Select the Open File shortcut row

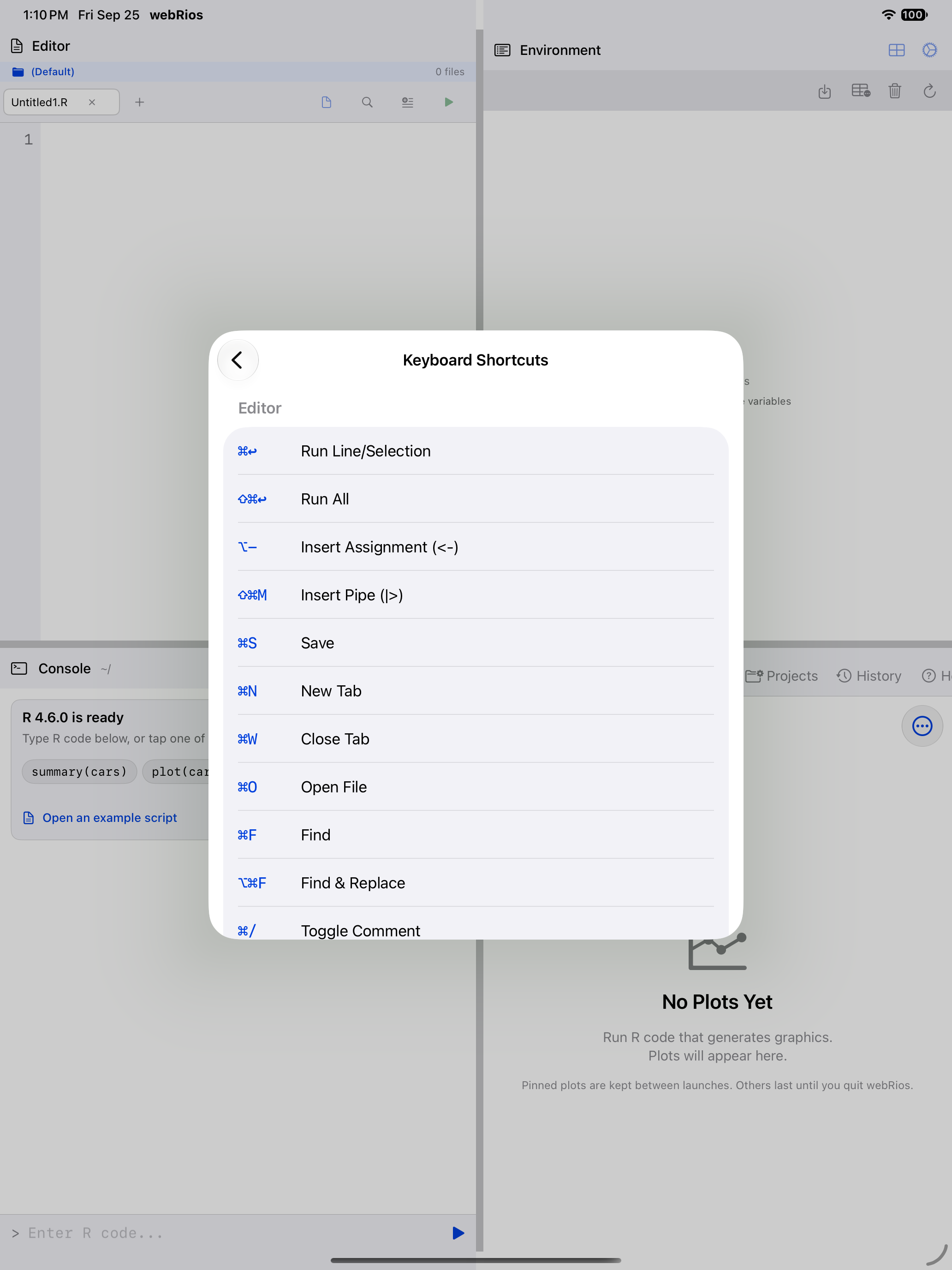tap(476, 787)
